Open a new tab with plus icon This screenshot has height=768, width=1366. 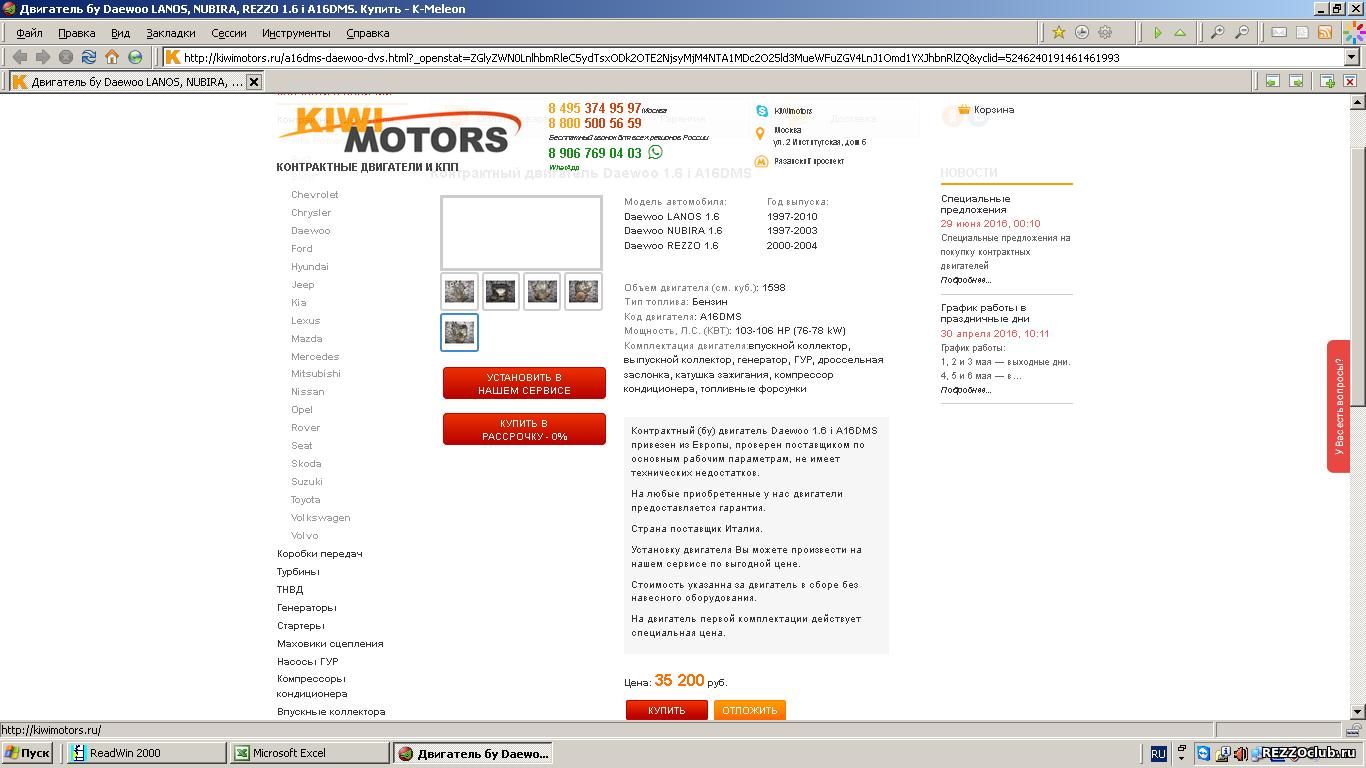click(x=1327, y=81)
